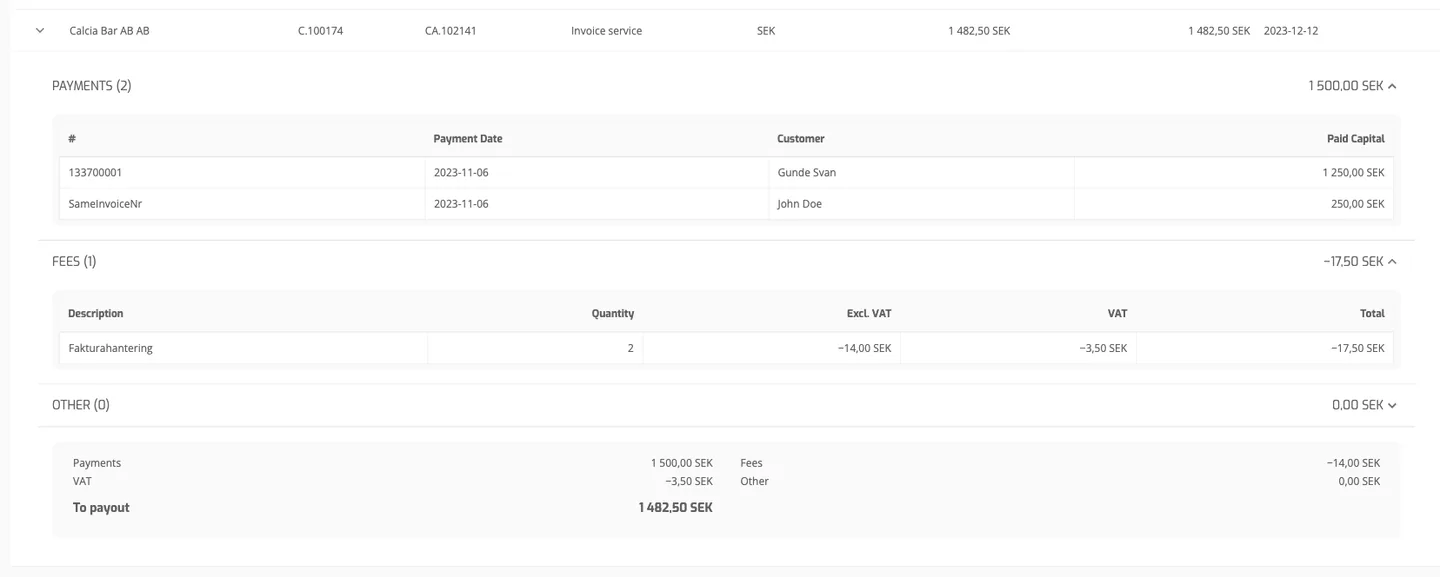This screenshot has width=1440, height=577.
Task: Click the Paid Capital column header
Action: click(x=1356, y=139)
